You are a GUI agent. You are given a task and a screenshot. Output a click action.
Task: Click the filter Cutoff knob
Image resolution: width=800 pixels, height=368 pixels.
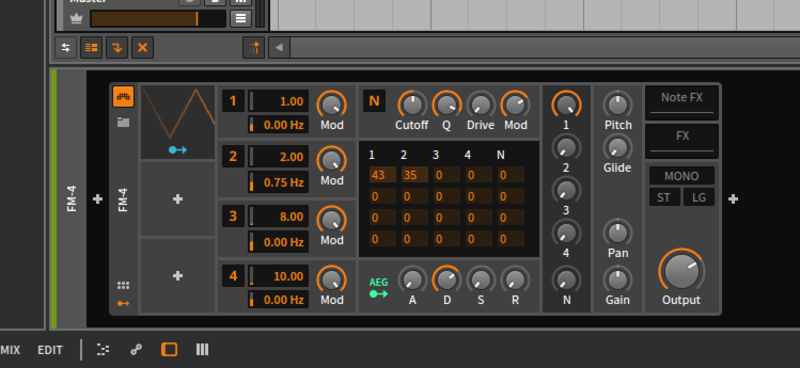(412, 105)
